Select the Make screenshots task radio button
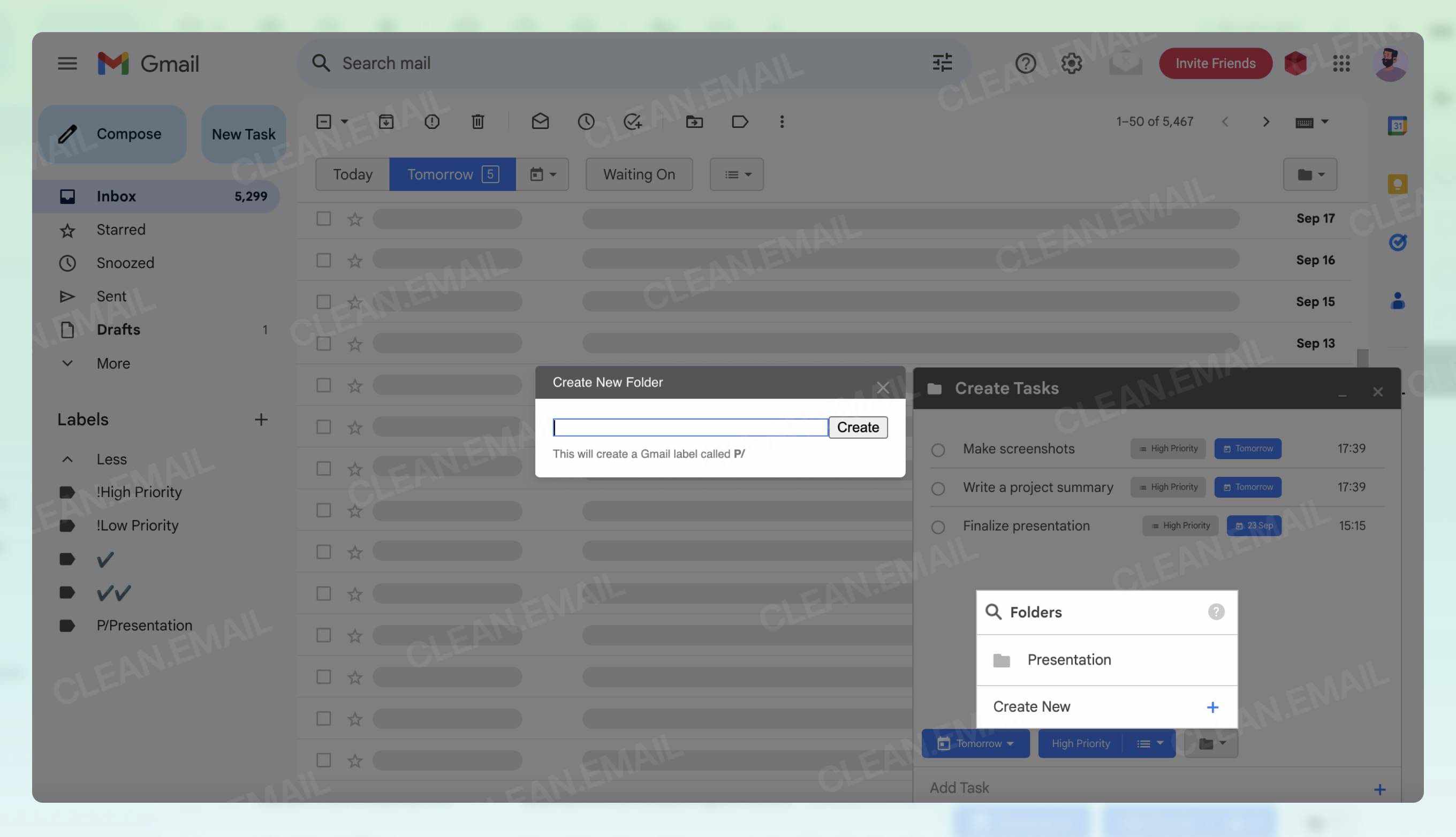The height and width of the screenshot is (837, 1456). pyautogui.click(x=938, y=449)
